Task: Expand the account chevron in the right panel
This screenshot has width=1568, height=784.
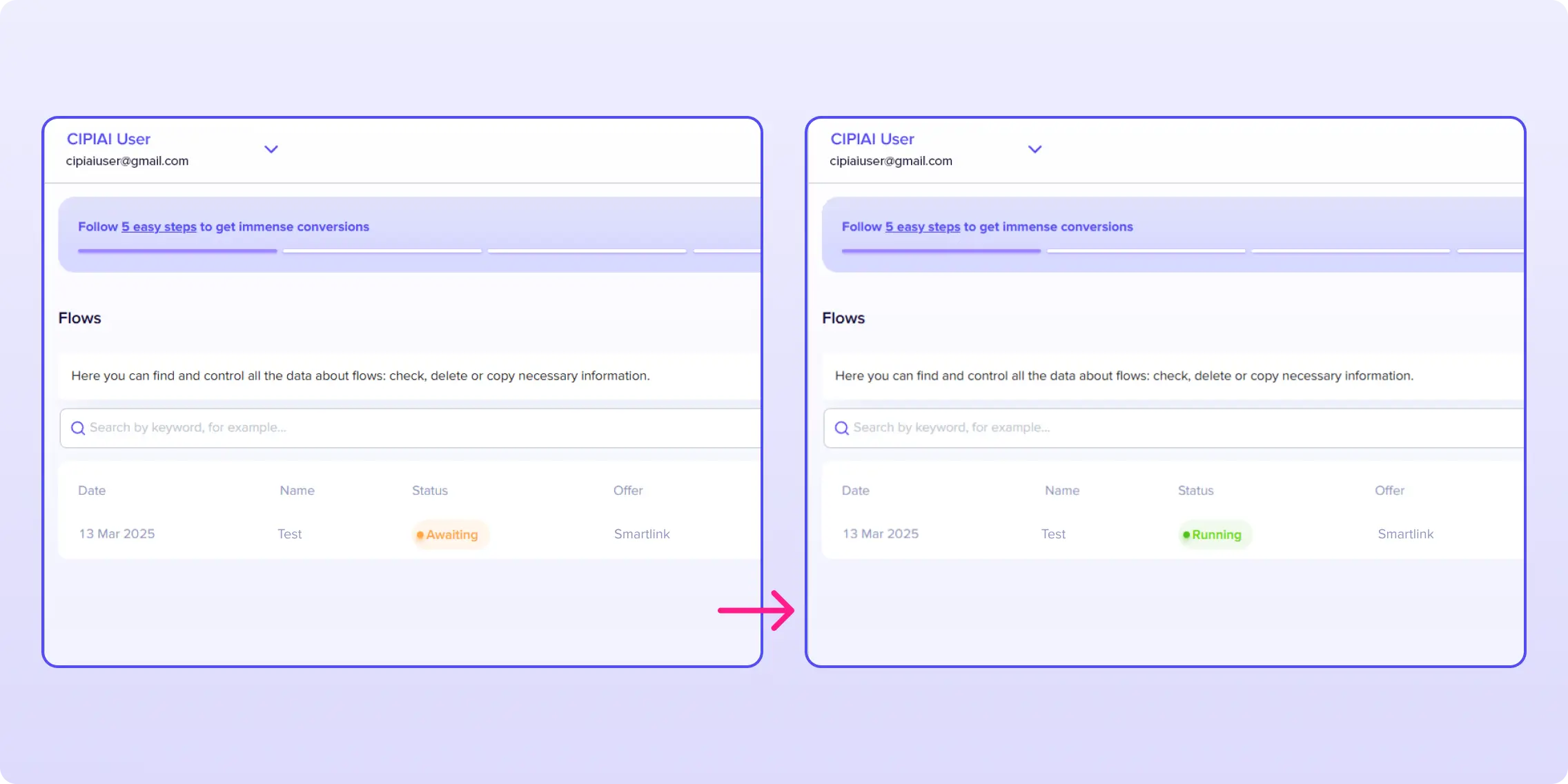Action: coord(1035,149)
